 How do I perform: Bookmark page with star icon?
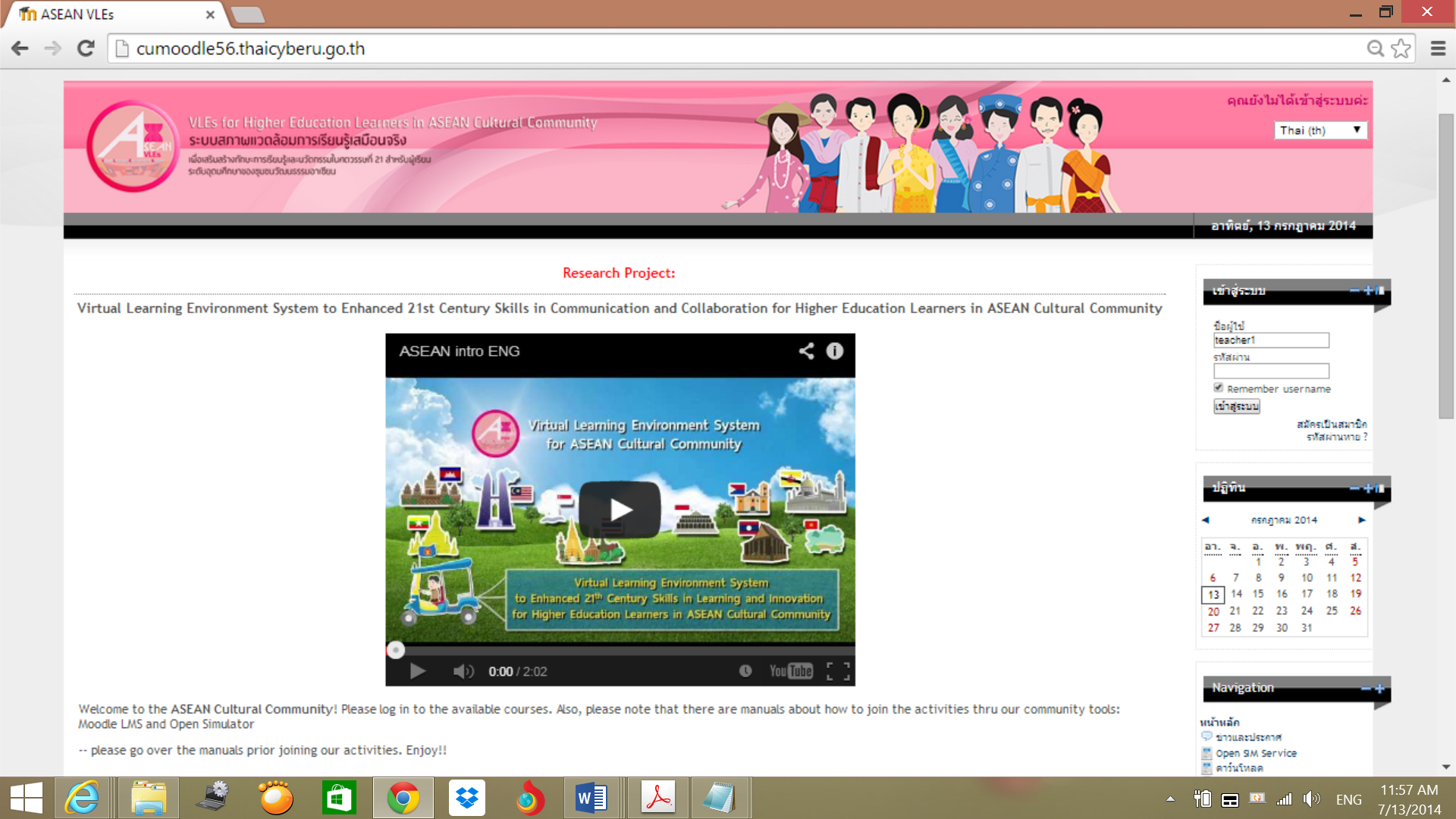(1401, 49)
